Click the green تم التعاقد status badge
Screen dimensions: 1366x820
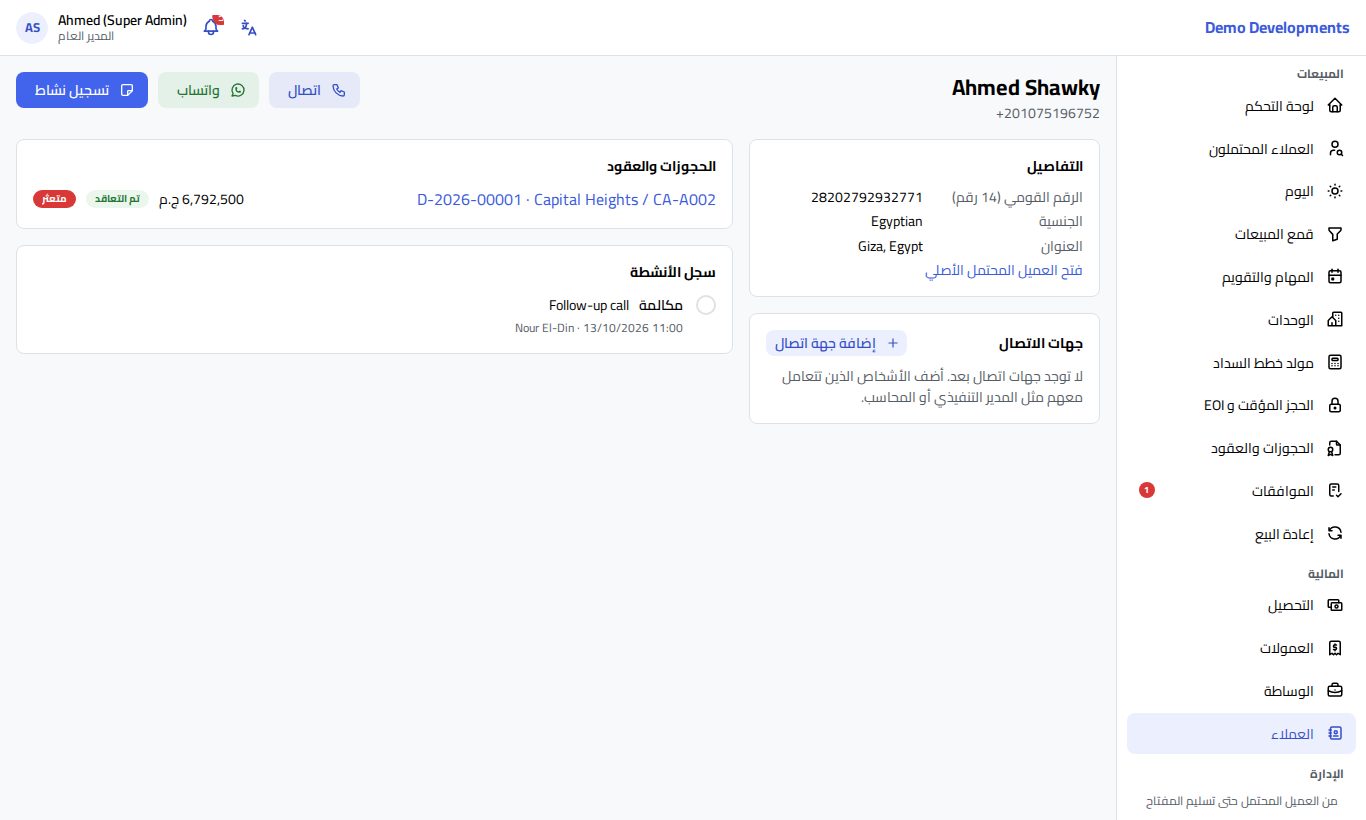[117, 199]
